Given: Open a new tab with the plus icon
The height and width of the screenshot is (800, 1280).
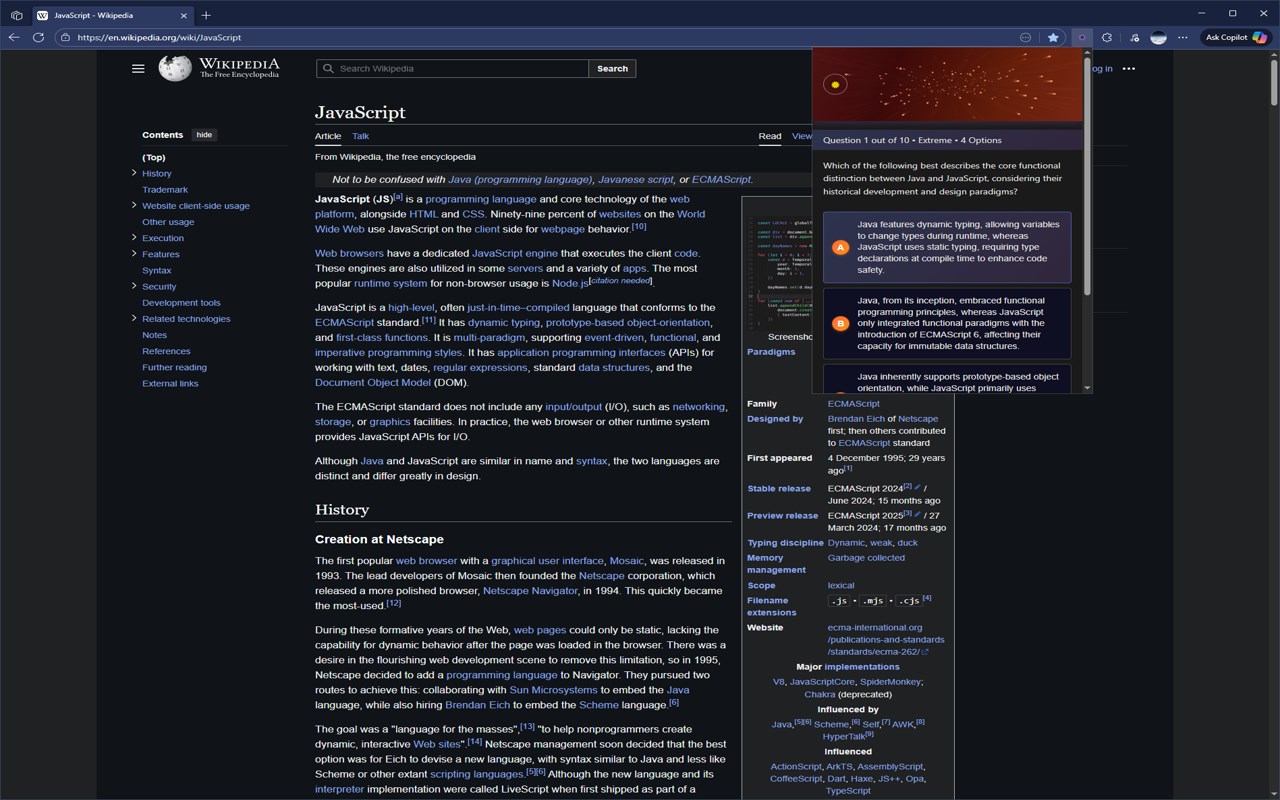Looking at the screenshot, I should 206,15.
